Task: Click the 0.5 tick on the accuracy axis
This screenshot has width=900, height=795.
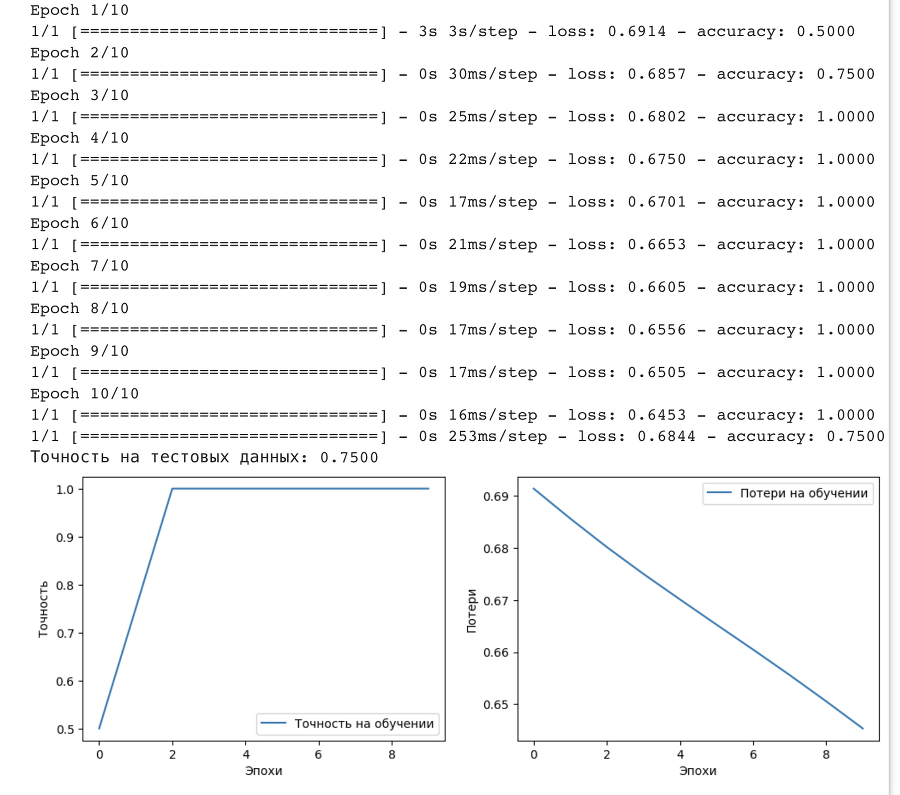Action: (x=67, y=729)
